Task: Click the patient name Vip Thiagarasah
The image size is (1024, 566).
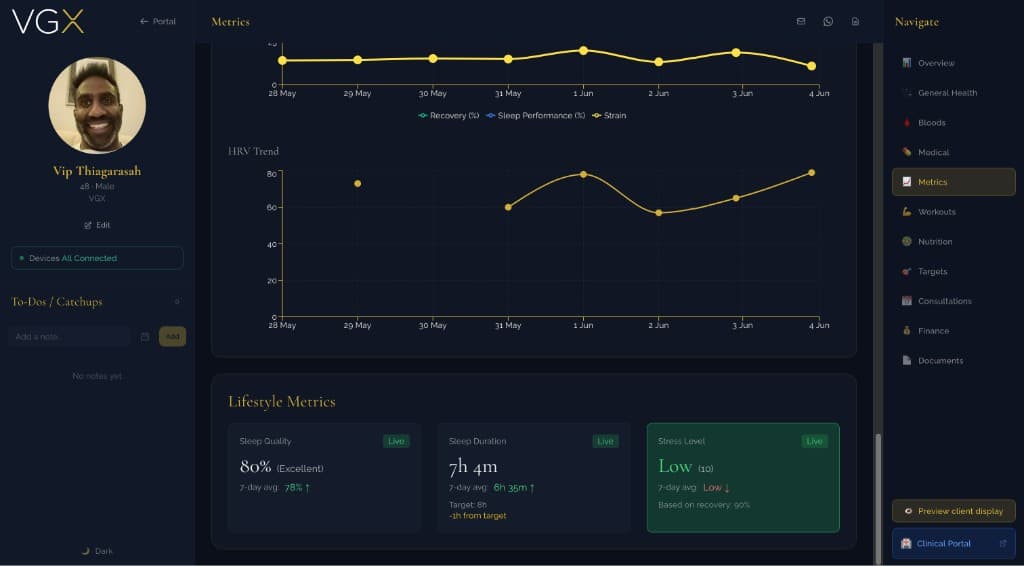Action: 97,171
